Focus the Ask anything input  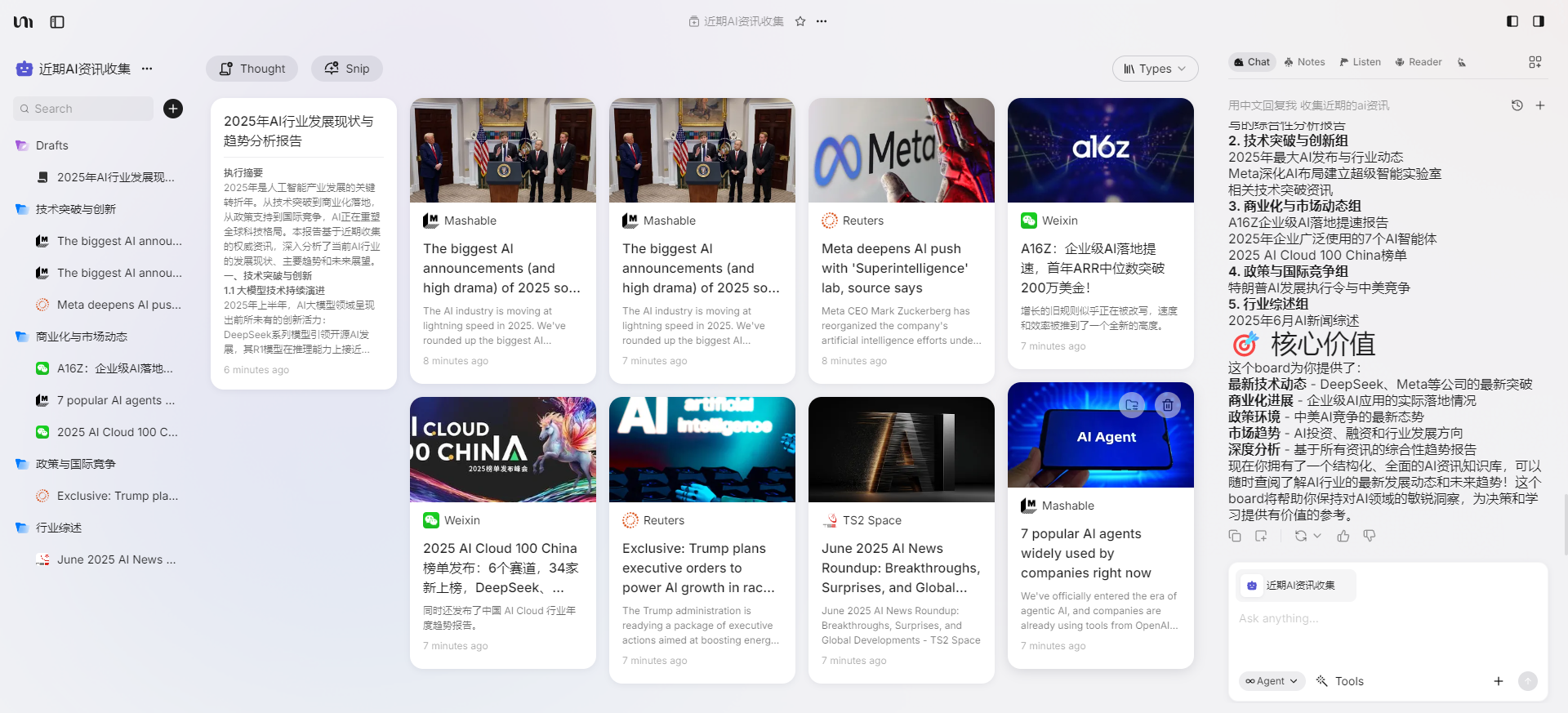point(1388,618)
